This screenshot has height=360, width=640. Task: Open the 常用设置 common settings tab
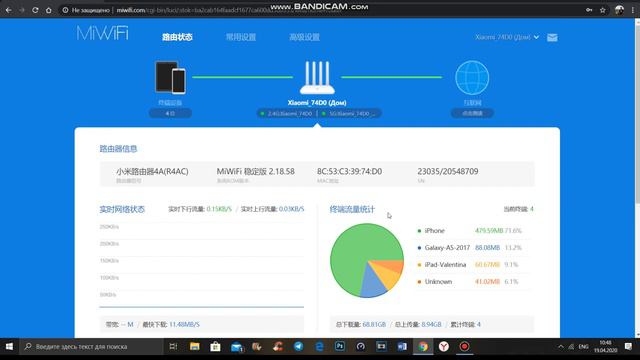click(x=241, y=37)
